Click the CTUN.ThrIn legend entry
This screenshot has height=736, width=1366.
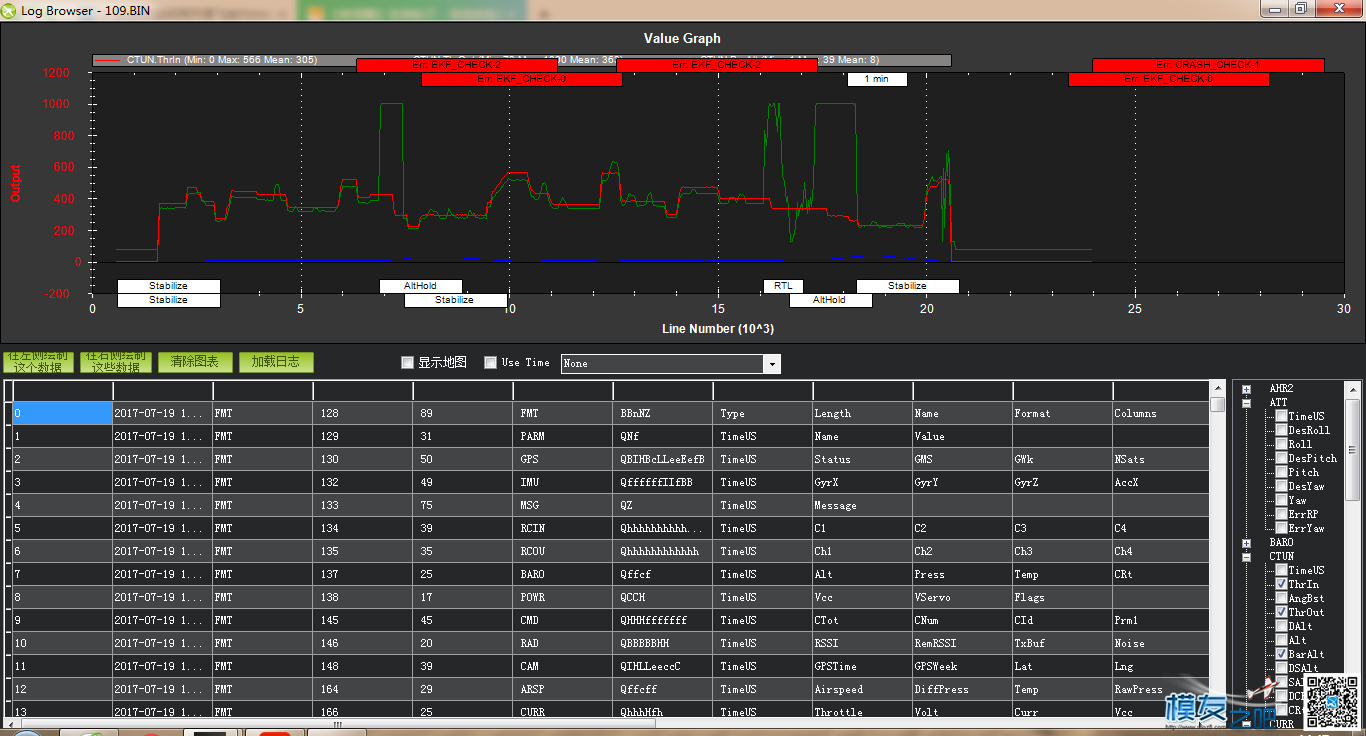click(x=207, y=60)
